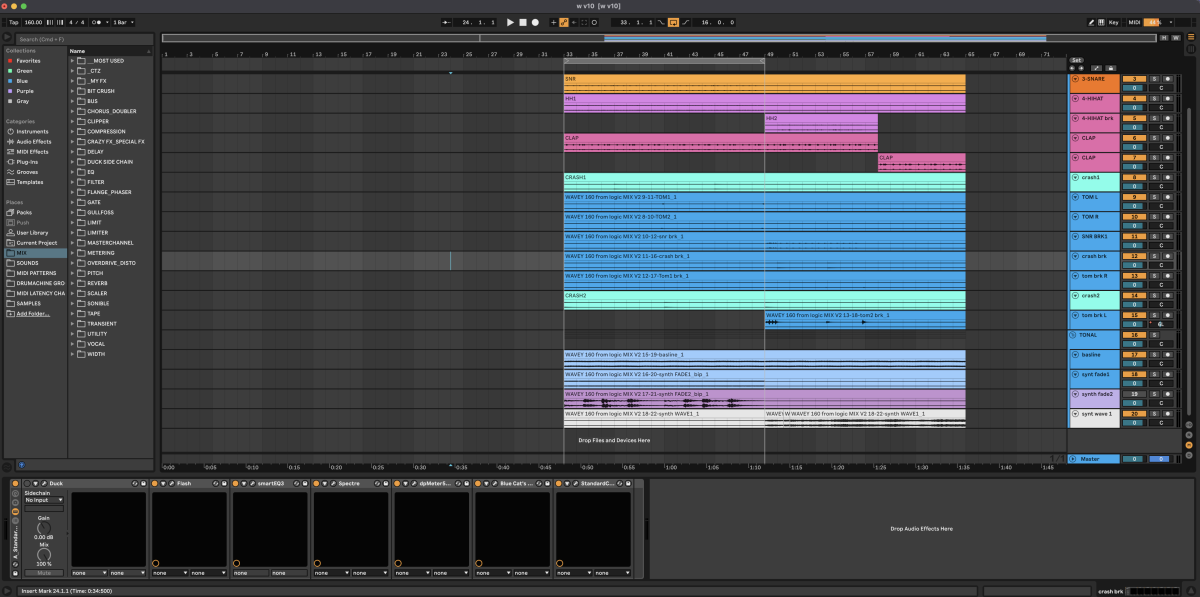The image size is (1200, 597).
Task: Expand the LIMITER folder
Action: [73, 232]
